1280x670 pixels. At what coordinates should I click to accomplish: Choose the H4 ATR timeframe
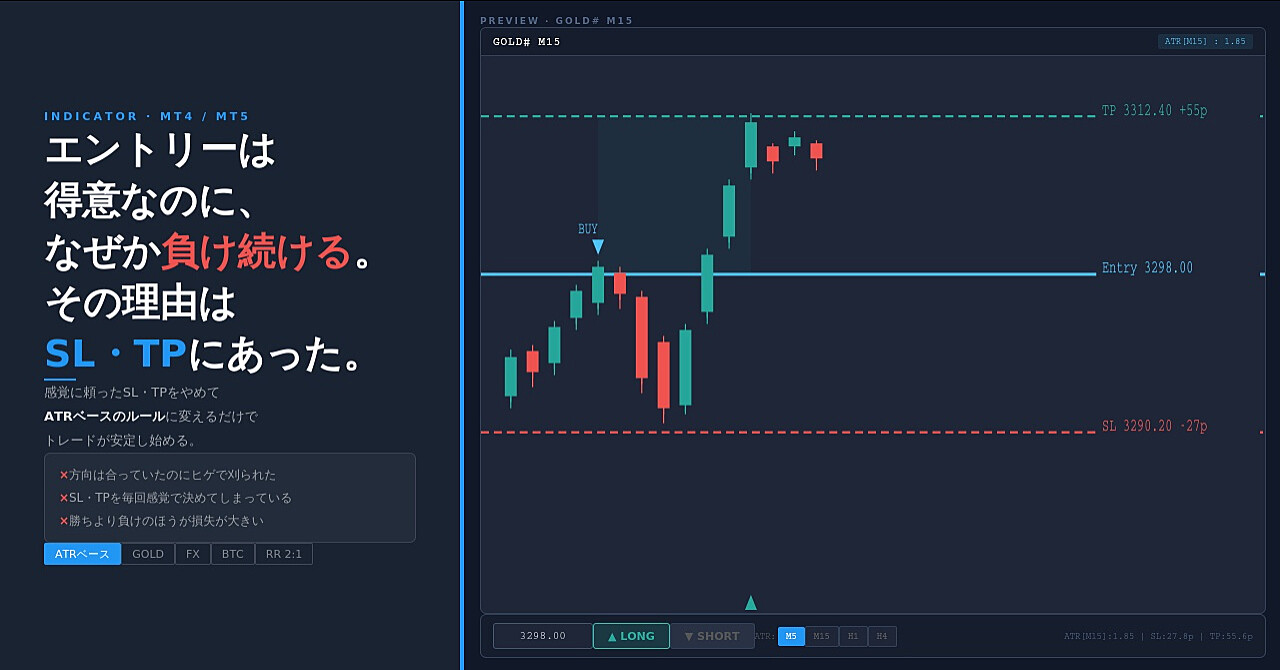point(882,636)
